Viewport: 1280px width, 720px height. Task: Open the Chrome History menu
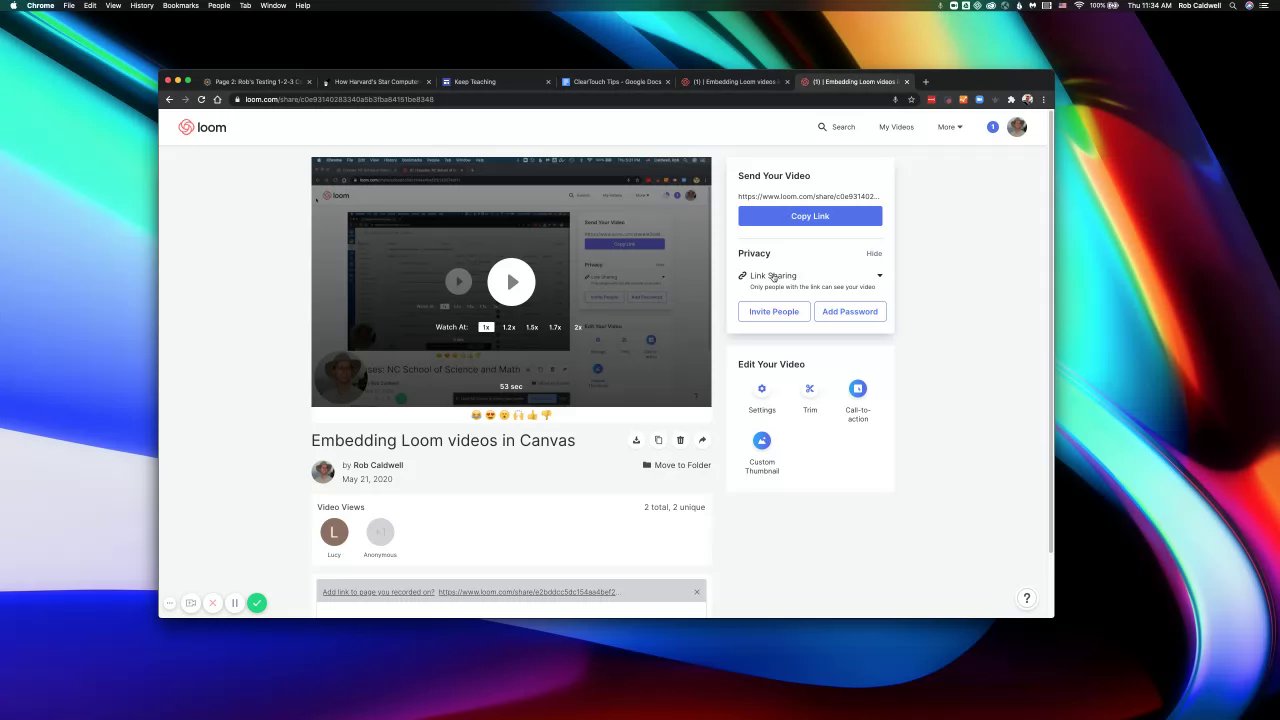(x=142, y=6)
